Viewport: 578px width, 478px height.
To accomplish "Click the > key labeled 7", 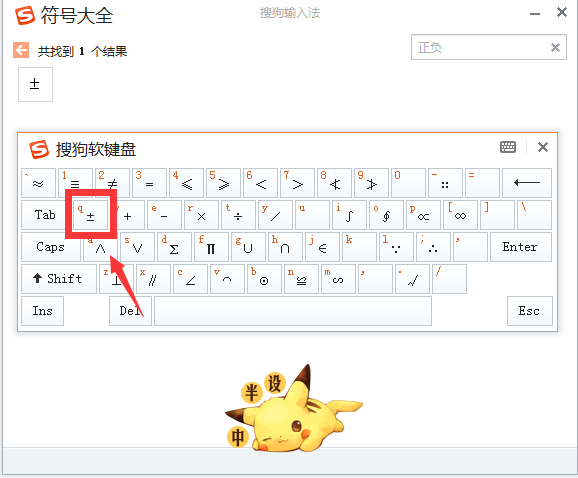I will 297,183.
